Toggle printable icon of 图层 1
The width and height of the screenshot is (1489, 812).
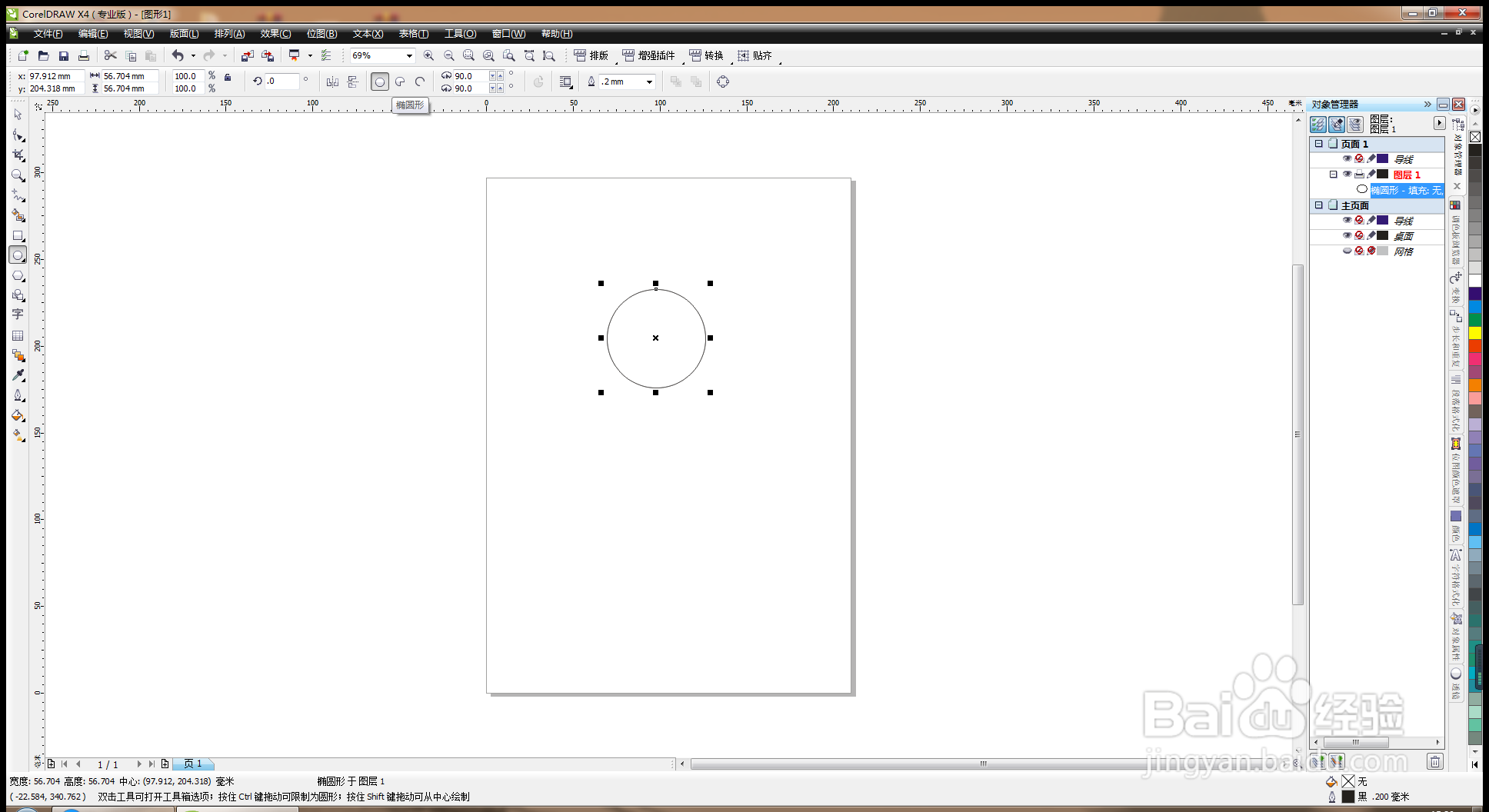tap(1359, 175)
